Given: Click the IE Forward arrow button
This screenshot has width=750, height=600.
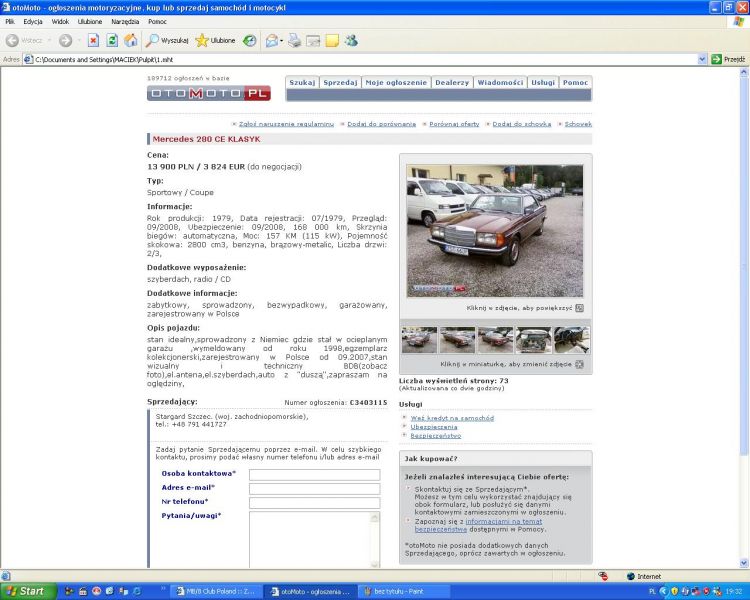Looking at the screenshot, I should tap(66, 41).
